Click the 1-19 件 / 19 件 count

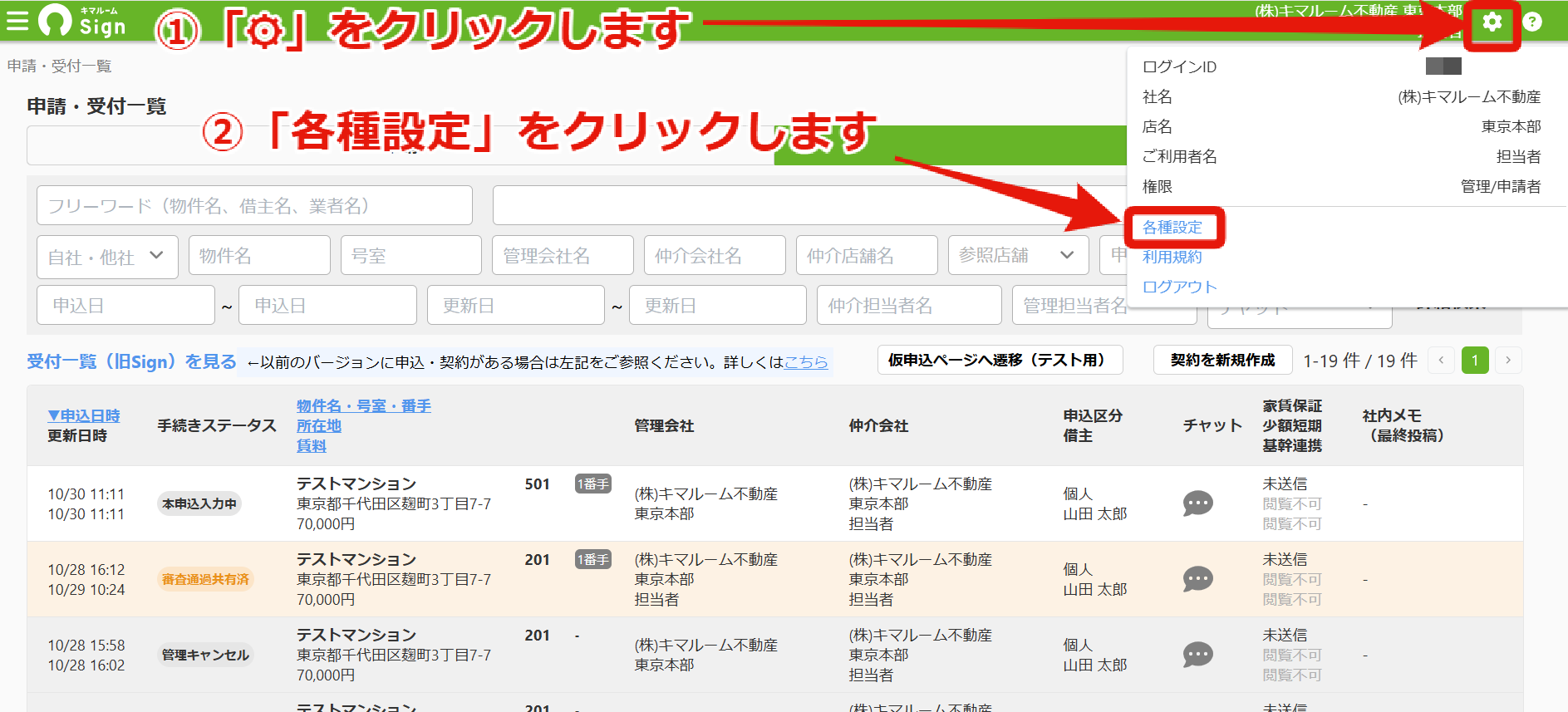pos(1360,361)
